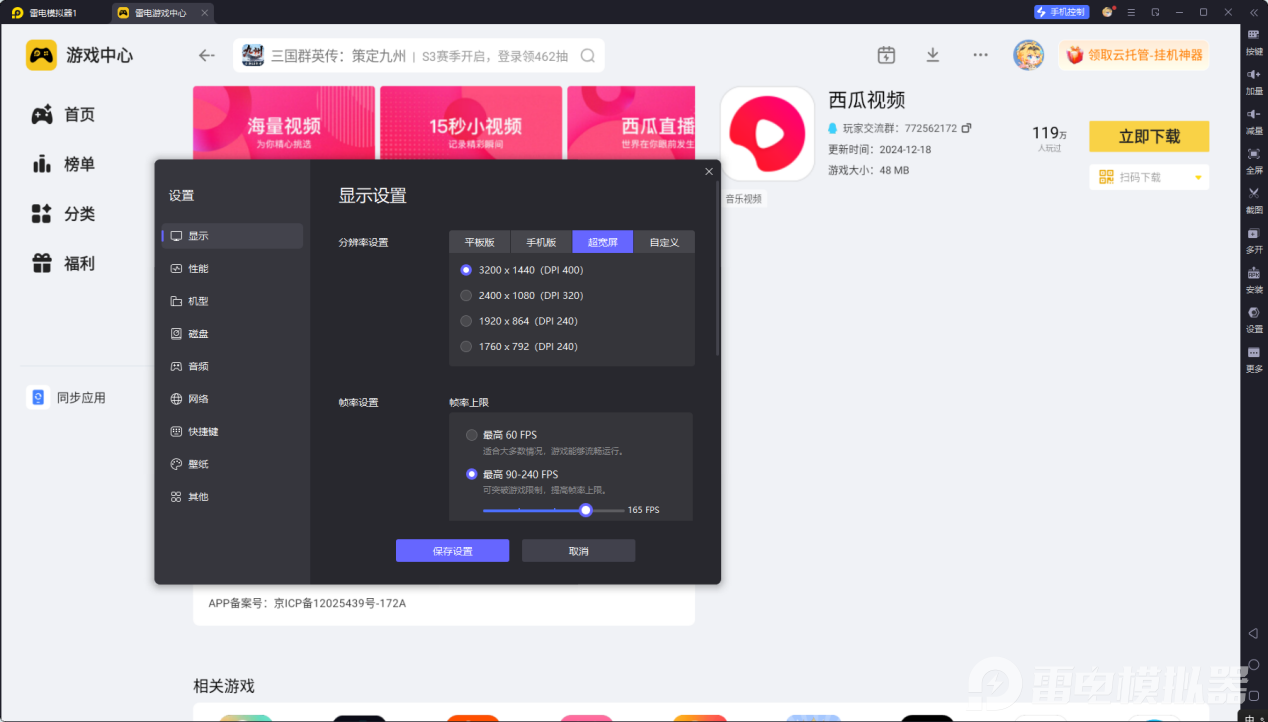Click the three-dots more options icon
Screen dimensions: 1268x722
click(980, 55)
